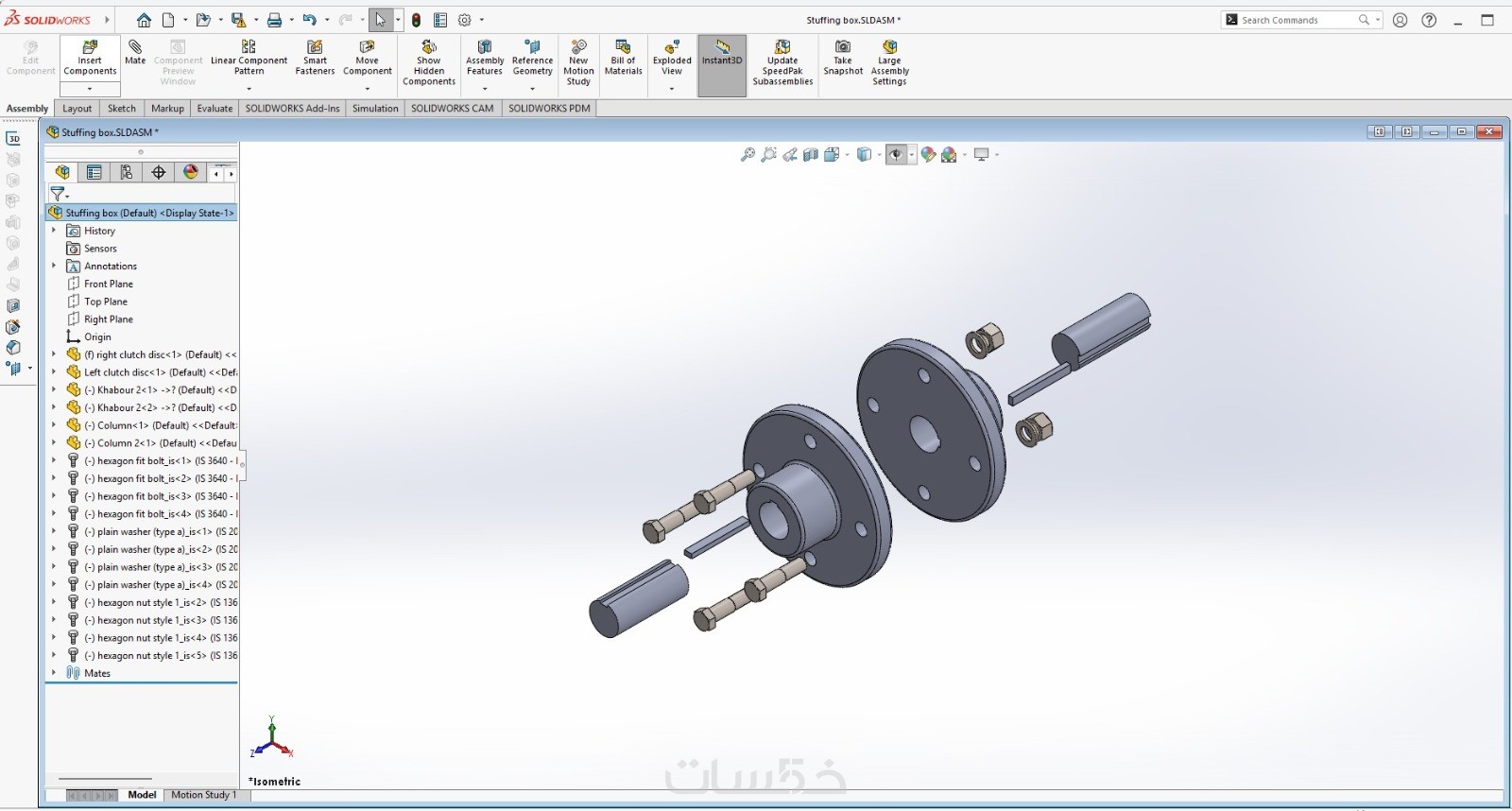This screenshot has height=811, width=1512.
Task: Toggle Hide/Show Items eye button
Action: (x=895, y=154)
